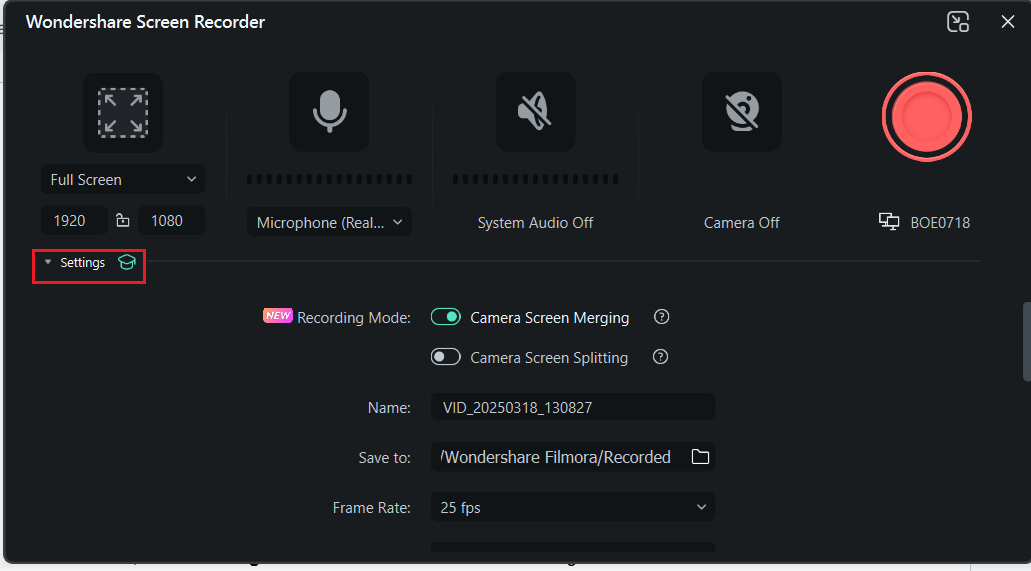The width and height of the screenshot is (1031, 571).
Task: Click the aspect ratio lock icon
Action: click(x=122, y=220)
